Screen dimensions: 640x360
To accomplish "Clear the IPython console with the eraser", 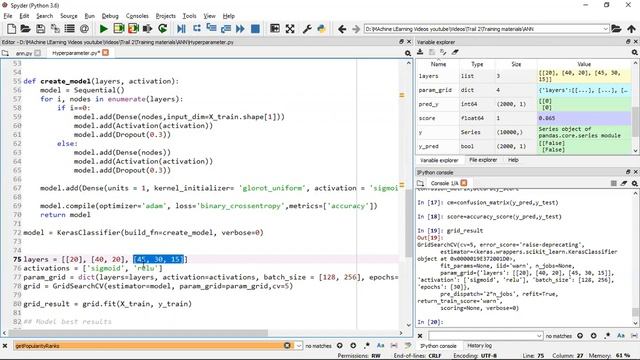I will coord(624,183).
